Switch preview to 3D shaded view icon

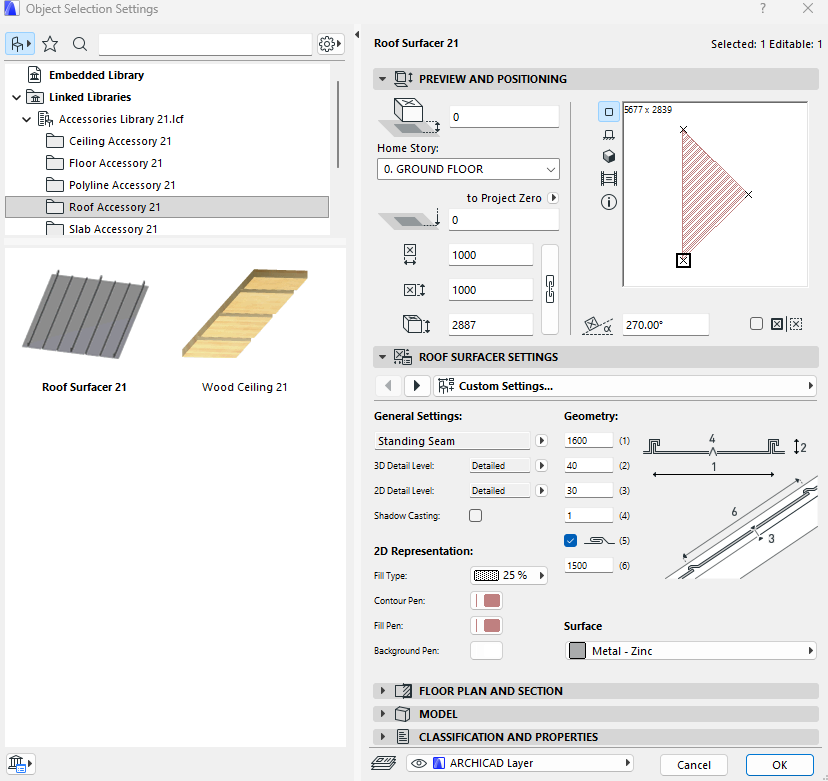[x=608, y=156]
